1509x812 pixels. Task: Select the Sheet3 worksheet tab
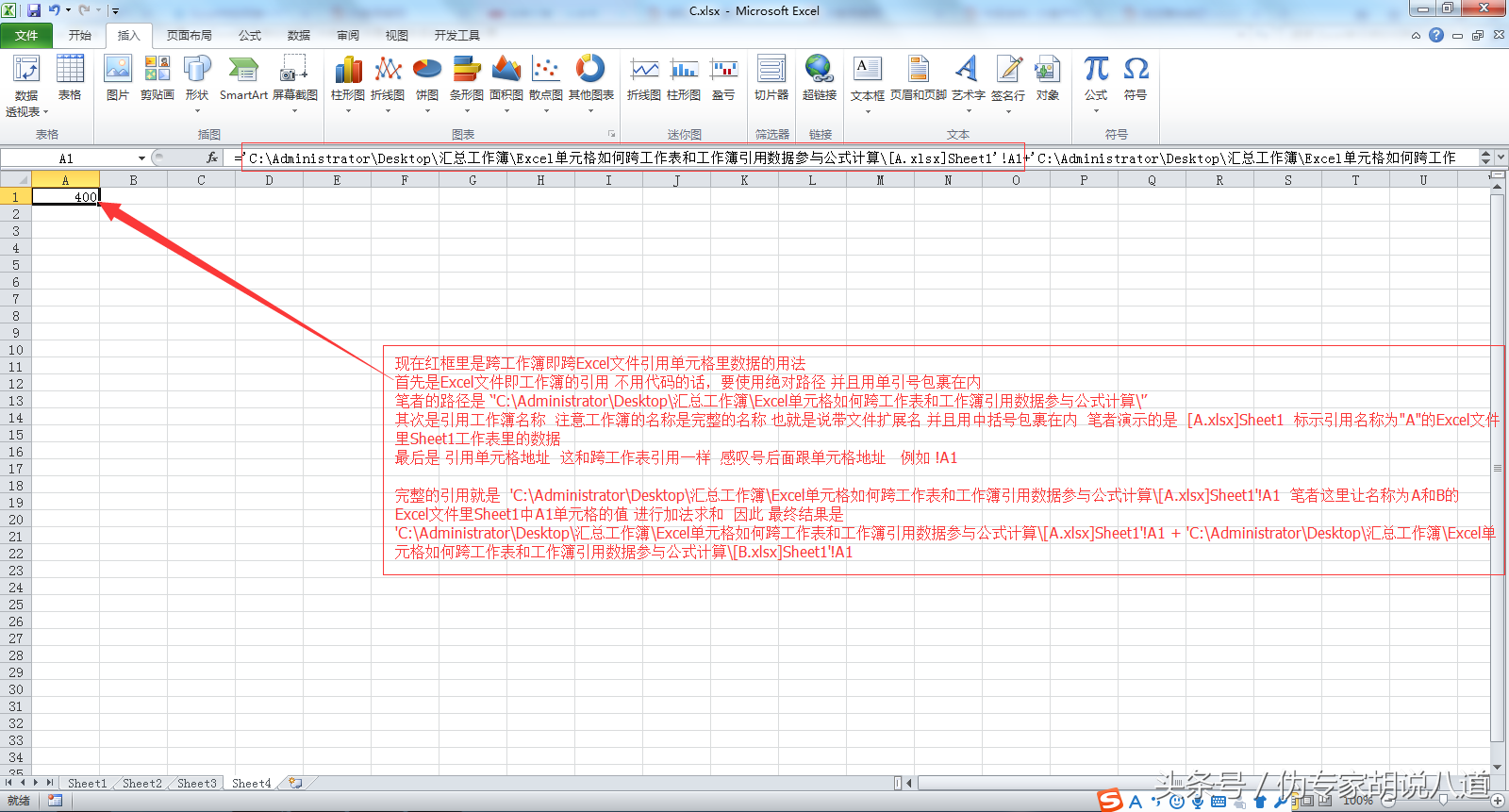[x=196, y=783]
